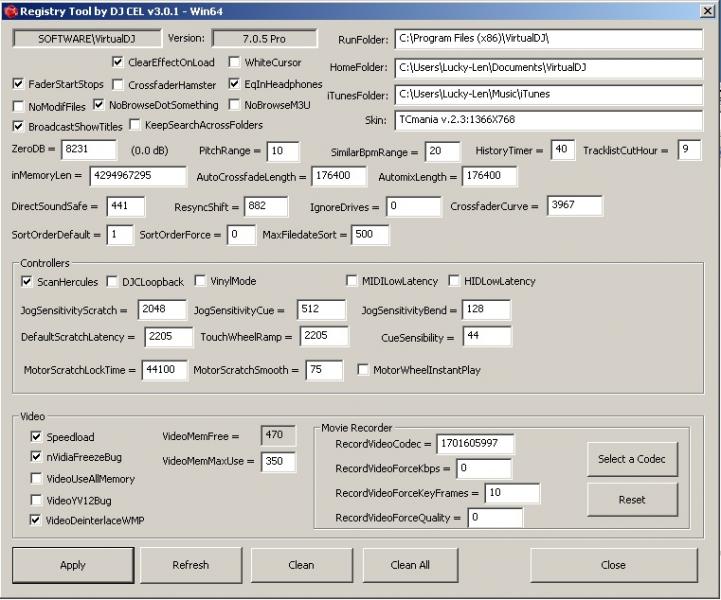Click the ZeroDB value field
This screenshot has width=721, height=600.
[89, 149]
